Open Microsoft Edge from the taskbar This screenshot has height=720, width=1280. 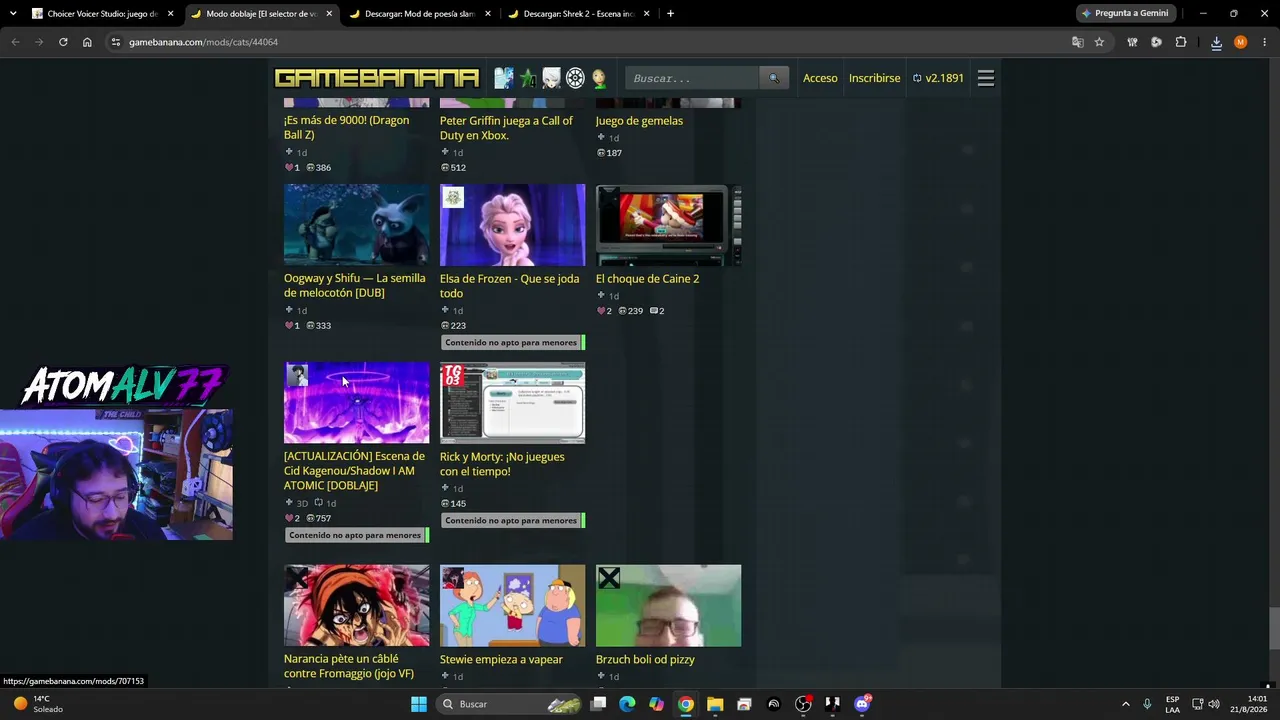[627, 704]
